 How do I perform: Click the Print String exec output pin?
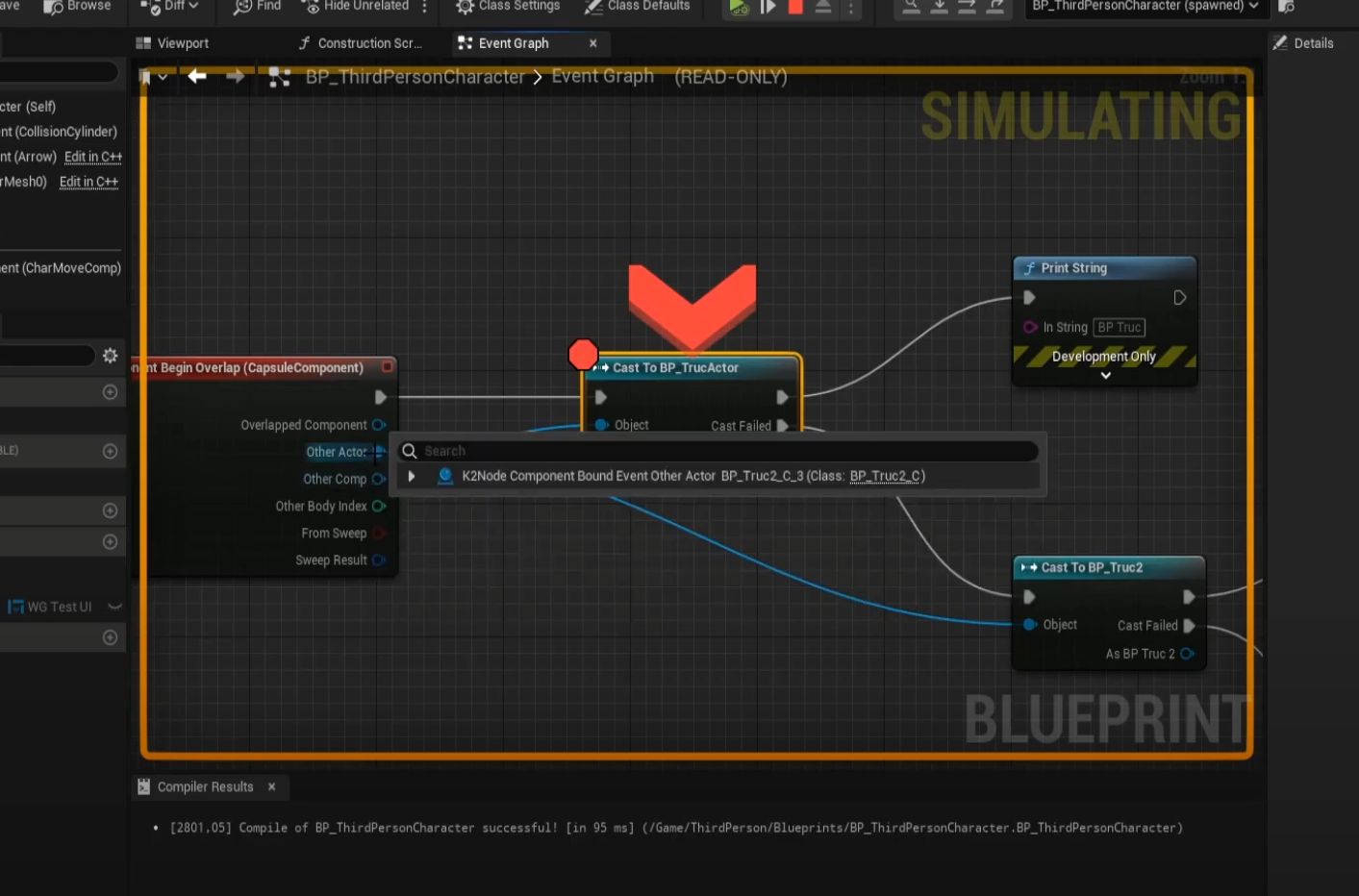[x=1179, y=298]
